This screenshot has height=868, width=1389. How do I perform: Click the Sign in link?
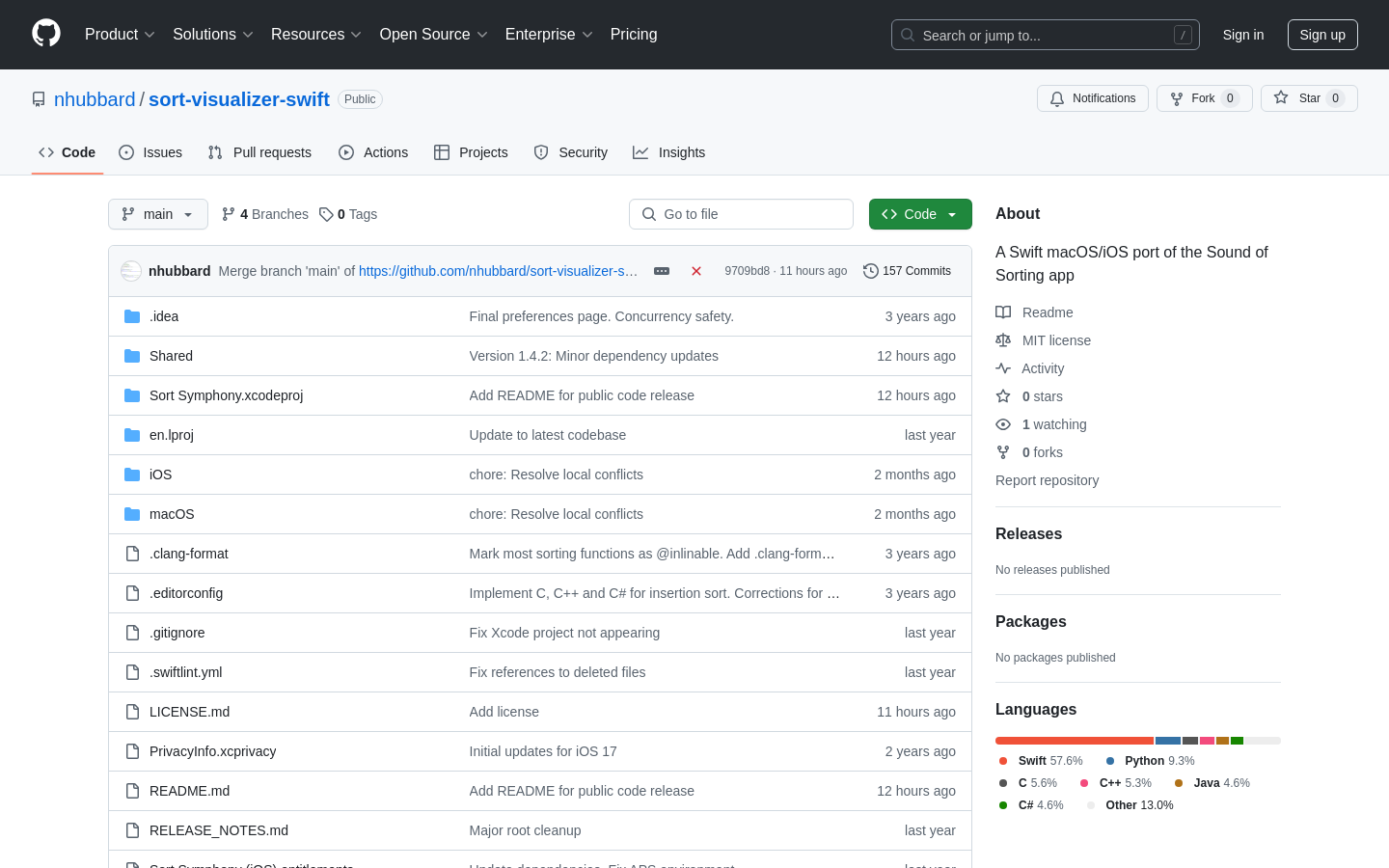1243,35
